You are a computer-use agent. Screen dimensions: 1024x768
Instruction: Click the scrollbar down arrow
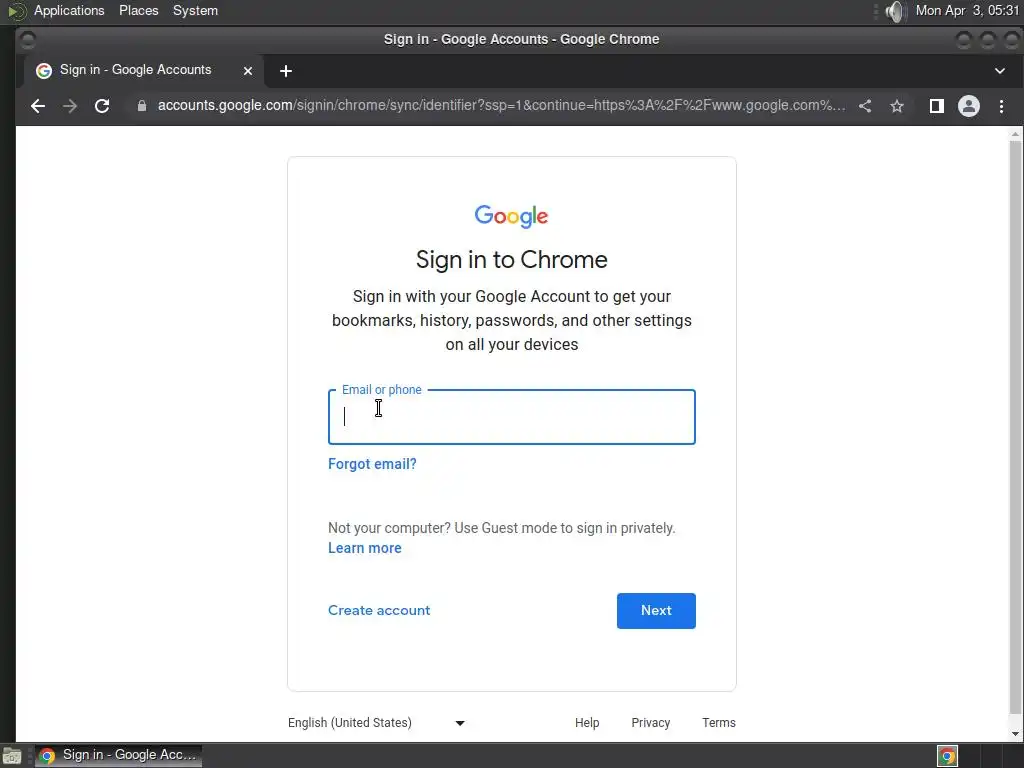pyautogui.click(x=1015, y=734)
